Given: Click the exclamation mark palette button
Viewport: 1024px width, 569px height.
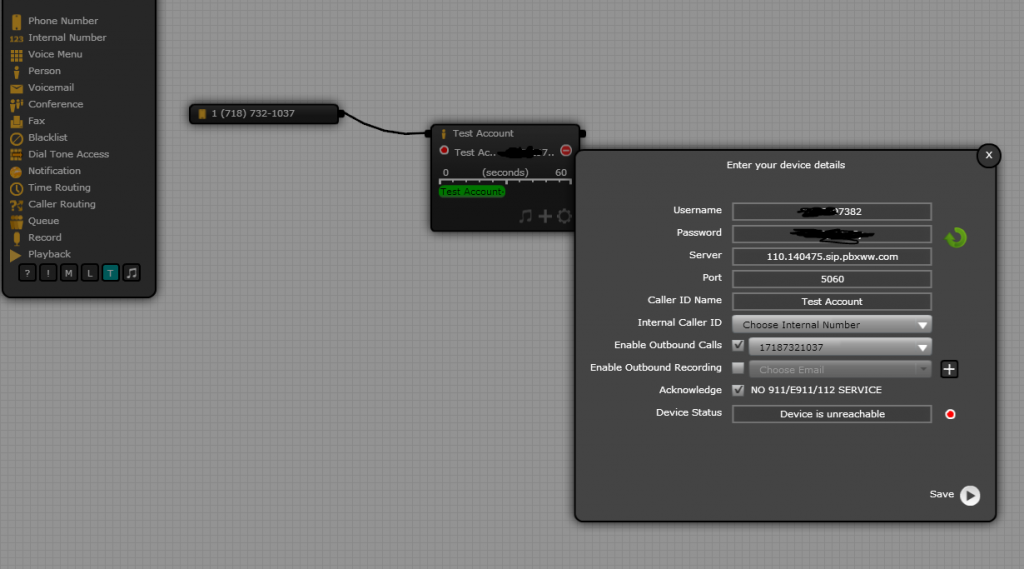Looking at the screenshot, I should [48, 273].
